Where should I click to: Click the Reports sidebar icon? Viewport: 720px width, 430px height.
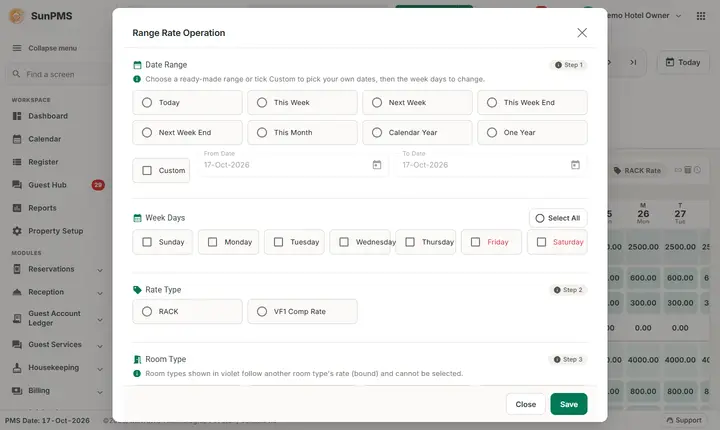17,208
